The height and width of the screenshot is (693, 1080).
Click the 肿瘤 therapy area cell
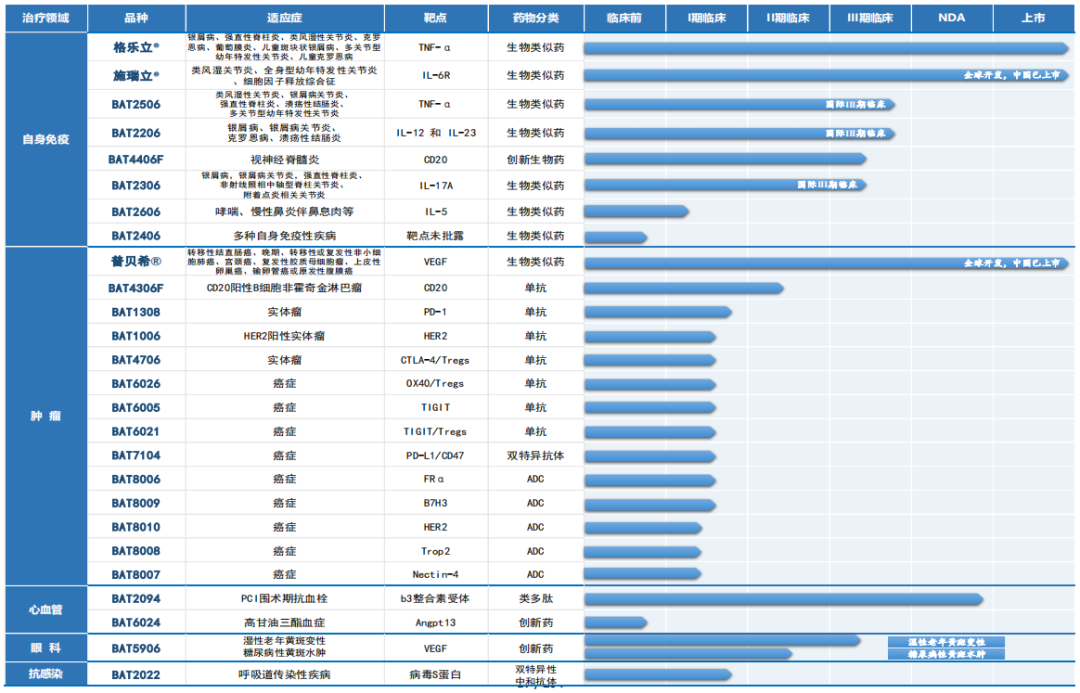click(x=46, y=416)
